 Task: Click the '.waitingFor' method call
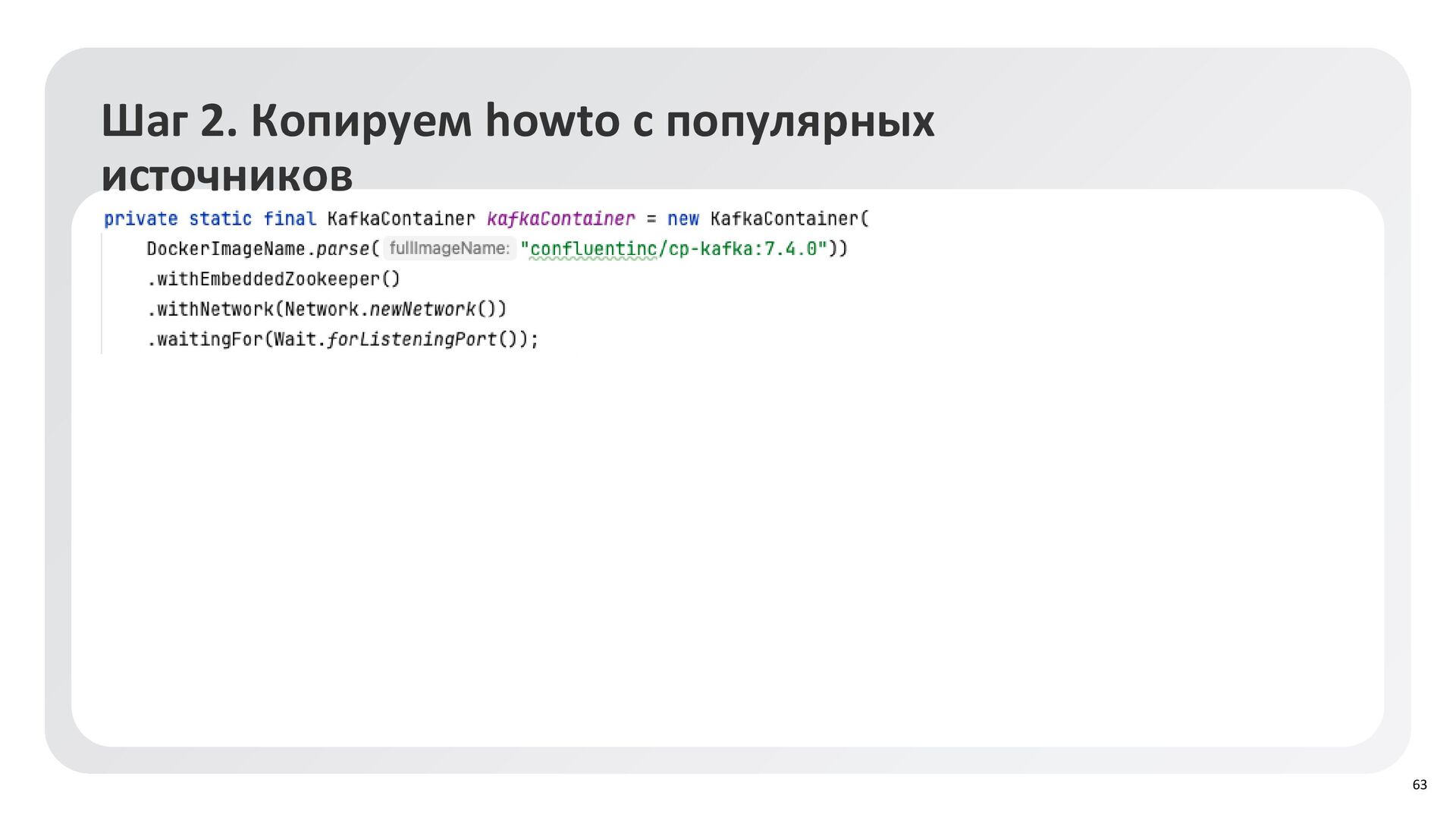tap(205, 339)
